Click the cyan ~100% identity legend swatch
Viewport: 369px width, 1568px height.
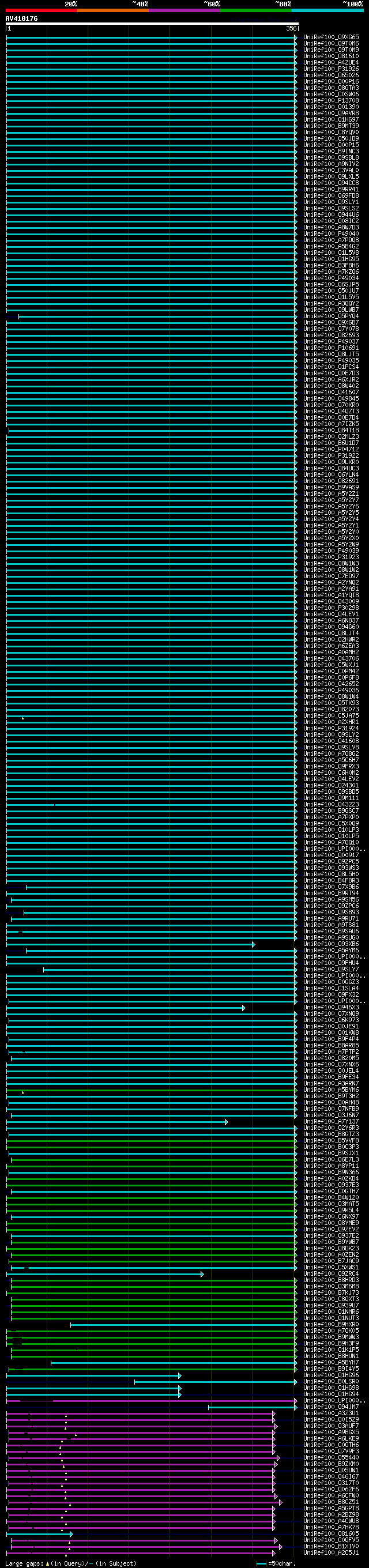coord(327,10)
